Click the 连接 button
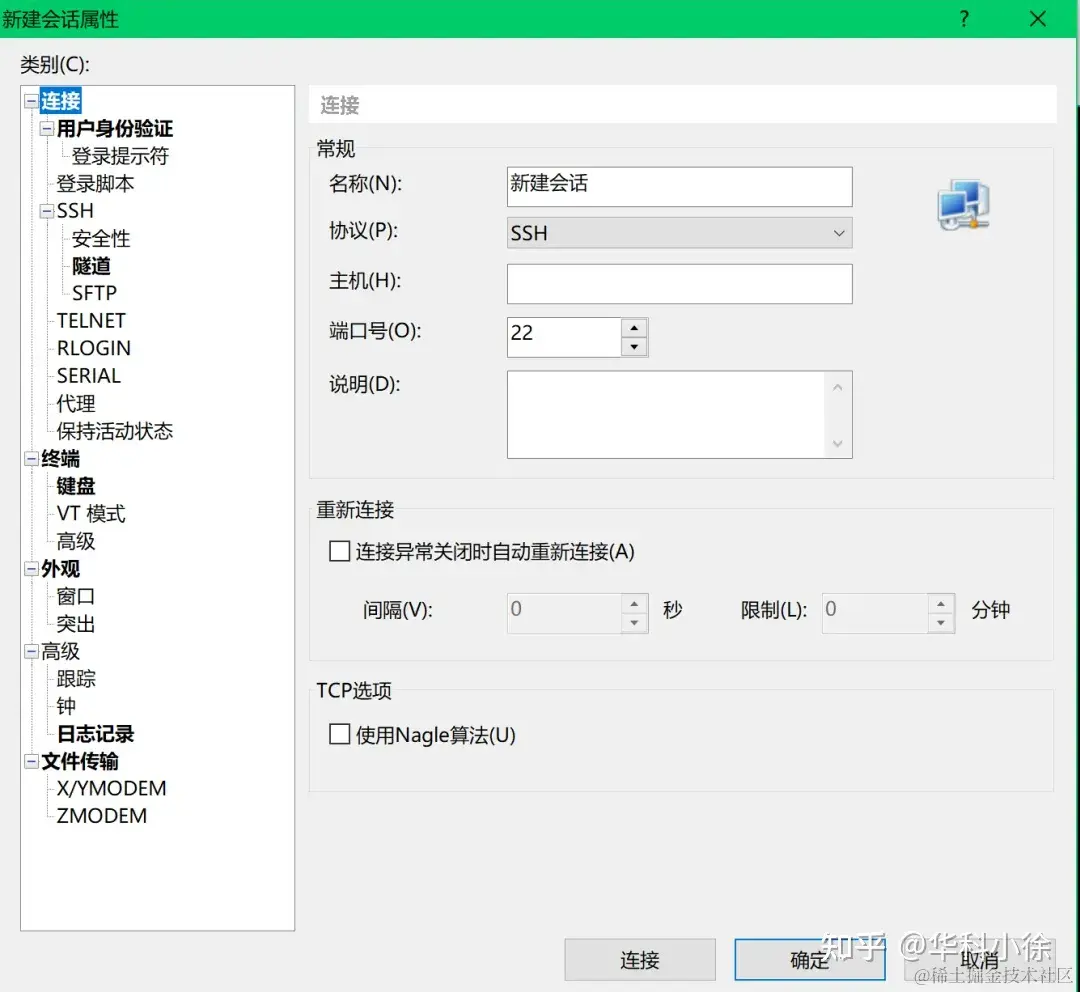Image resolution: width=1080 pixels, height=992 pixels. pos(640,960)
